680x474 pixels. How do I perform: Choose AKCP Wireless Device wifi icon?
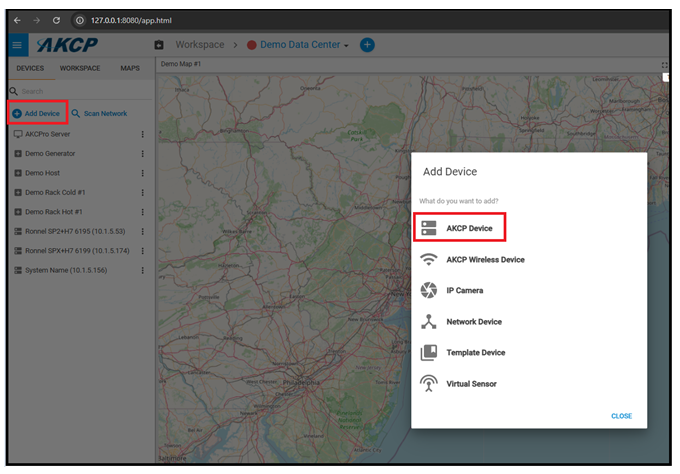pyautogui.click(x=429, y=260)
